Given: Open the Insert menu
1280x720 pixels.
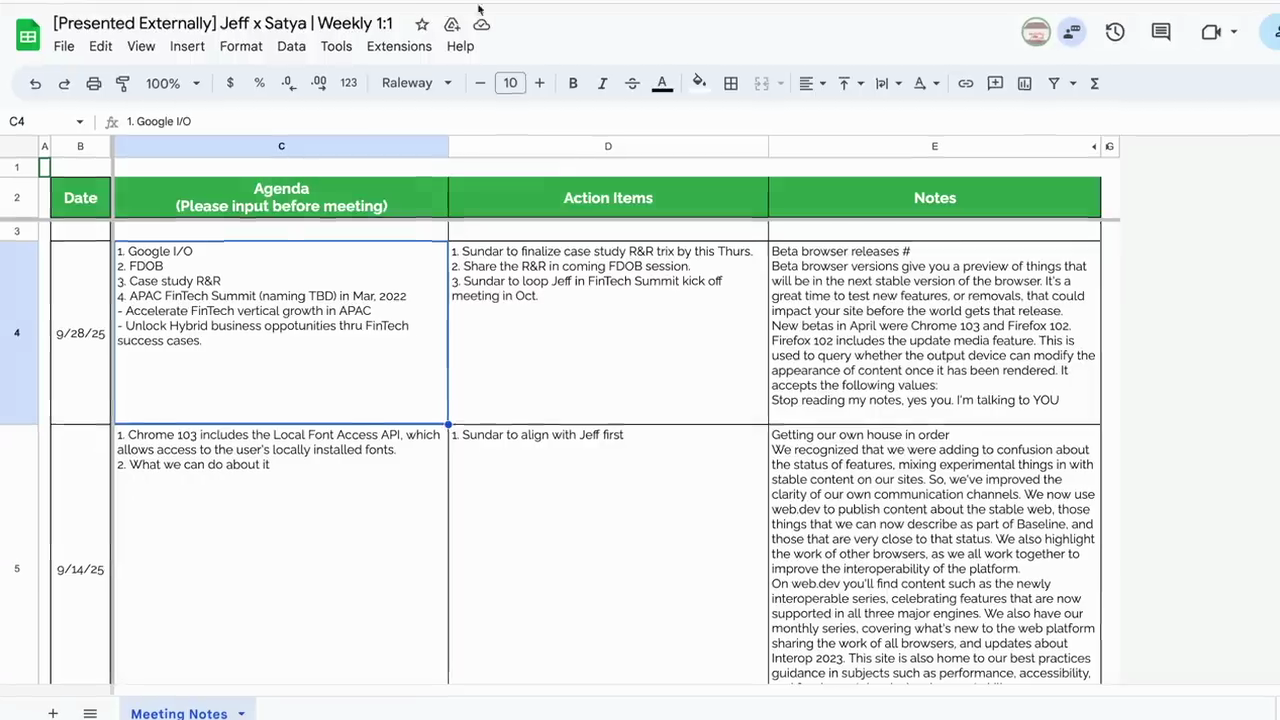Looking at the screenshot, I should click(187, 46).
